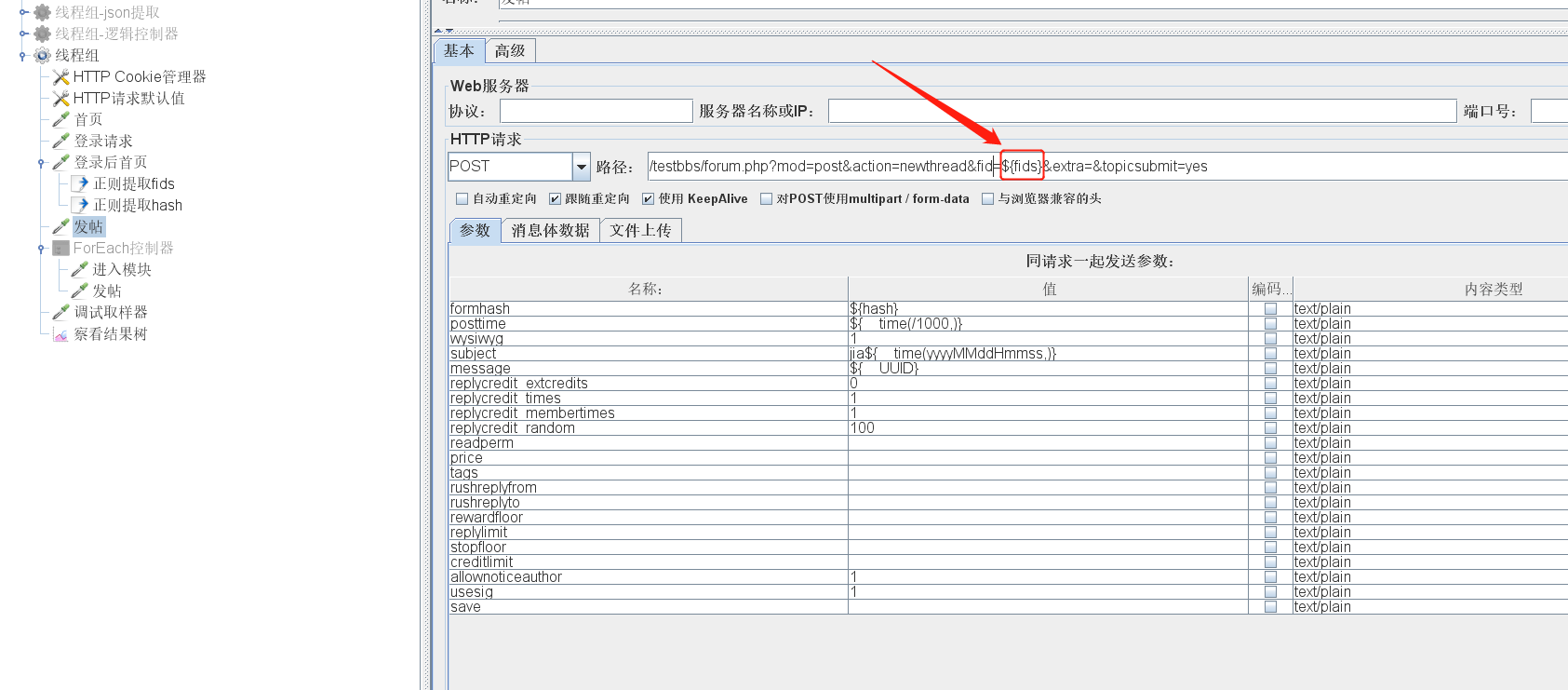Select 正则提取fids in the tree

(134, 183)
